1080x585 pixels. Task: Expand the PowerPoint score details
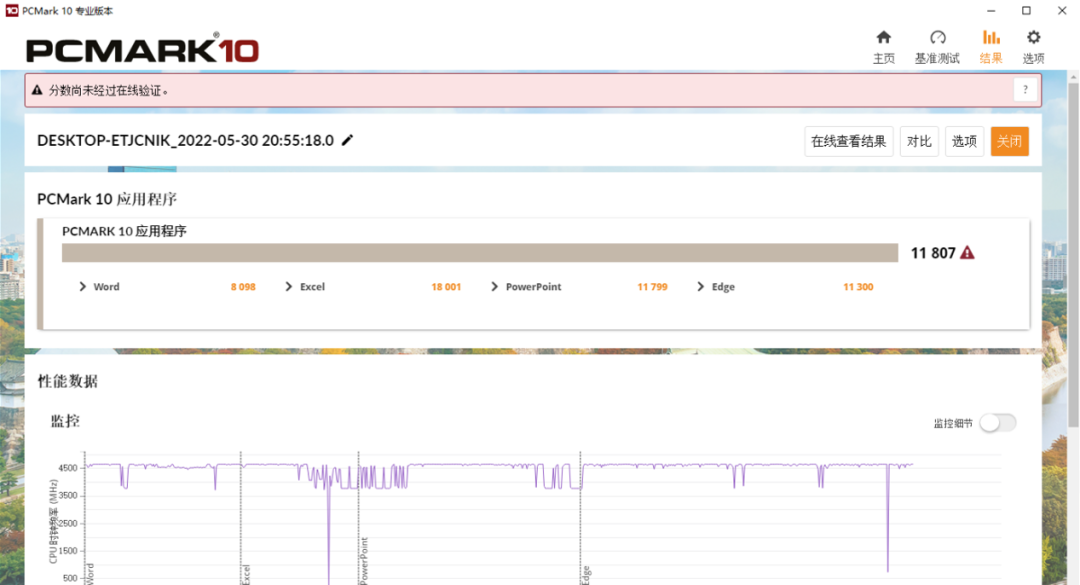click(x=495, y=287)
